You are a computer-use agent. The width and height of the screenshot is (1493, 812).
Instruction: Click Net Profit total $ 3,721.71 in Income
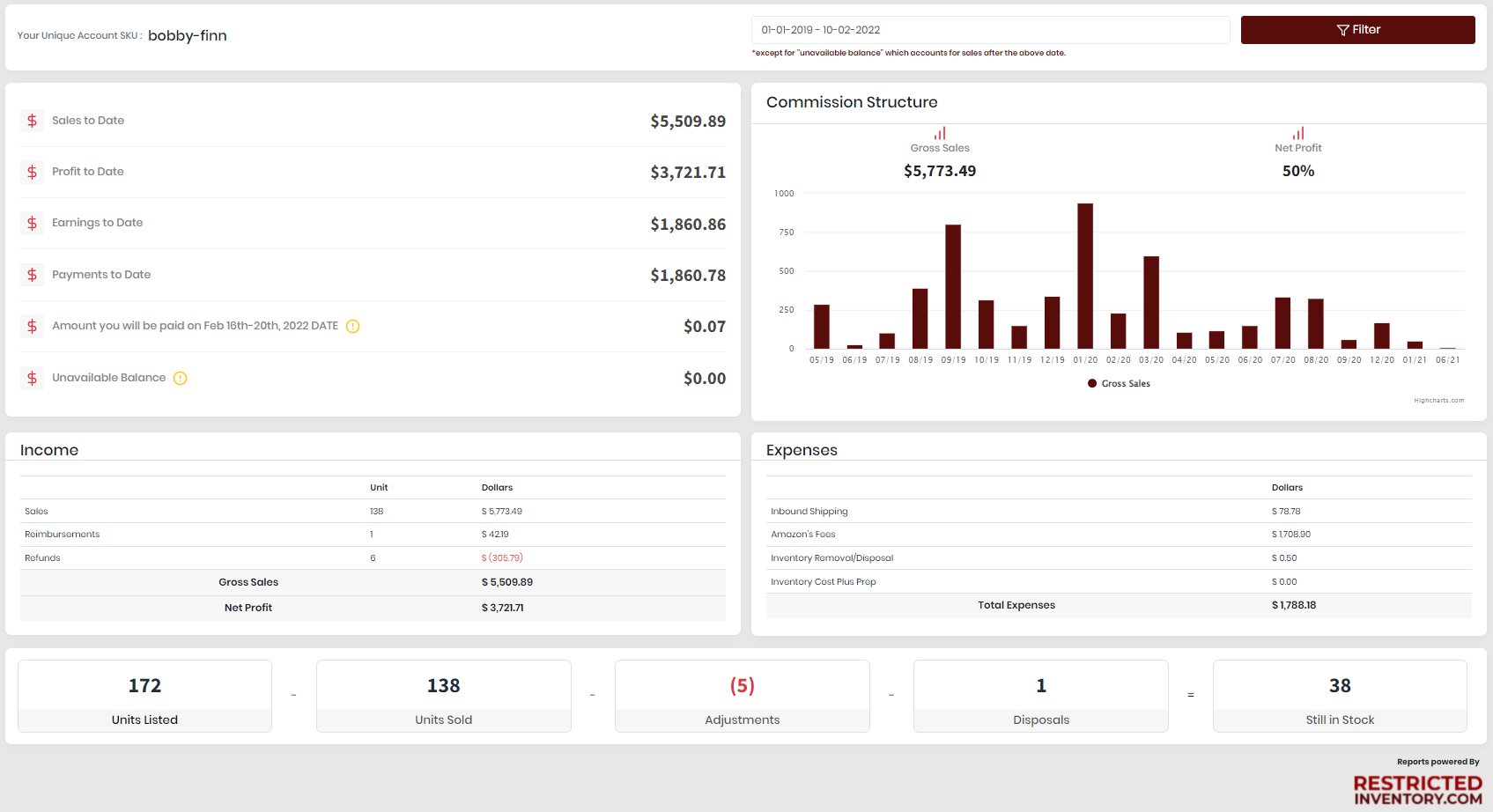click(502, 608)
